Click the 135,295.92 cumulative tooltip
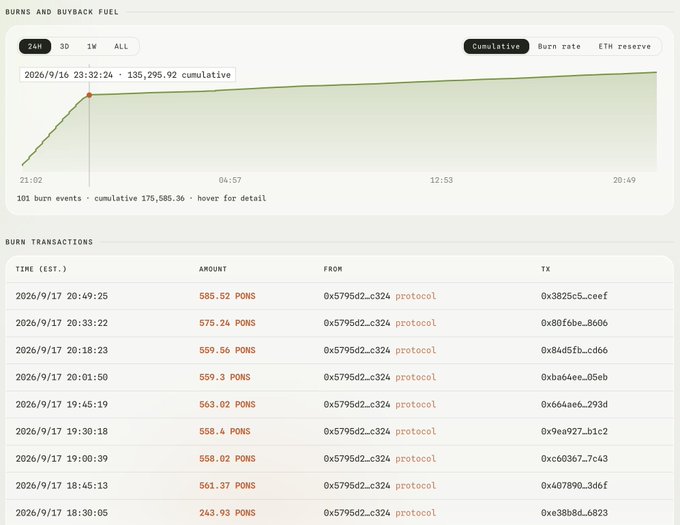Image resolution: width=680 pixels, height=525 pixels. [x=128, y=75]
